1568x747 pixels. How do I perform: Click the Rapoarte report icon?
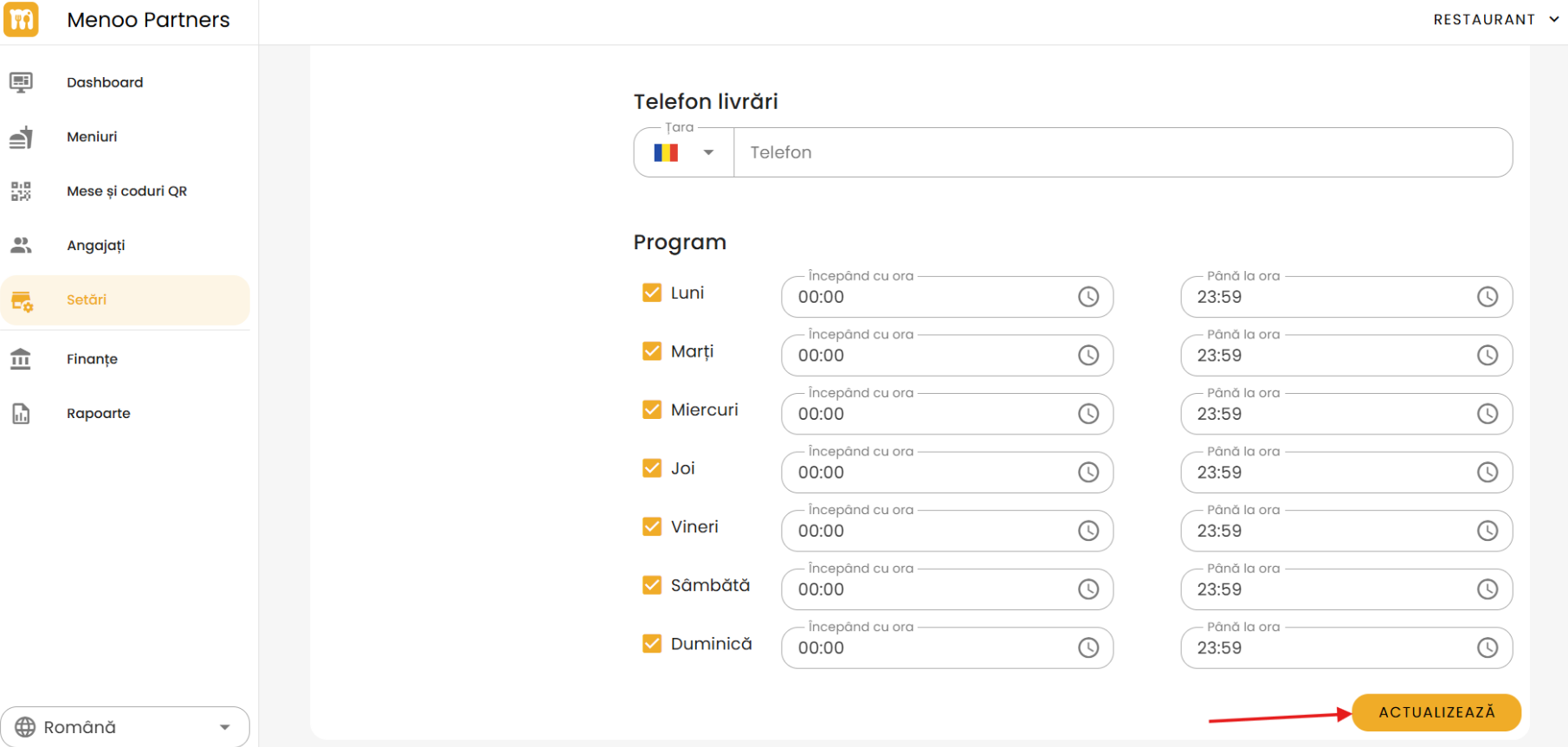[x=21, y=414]
